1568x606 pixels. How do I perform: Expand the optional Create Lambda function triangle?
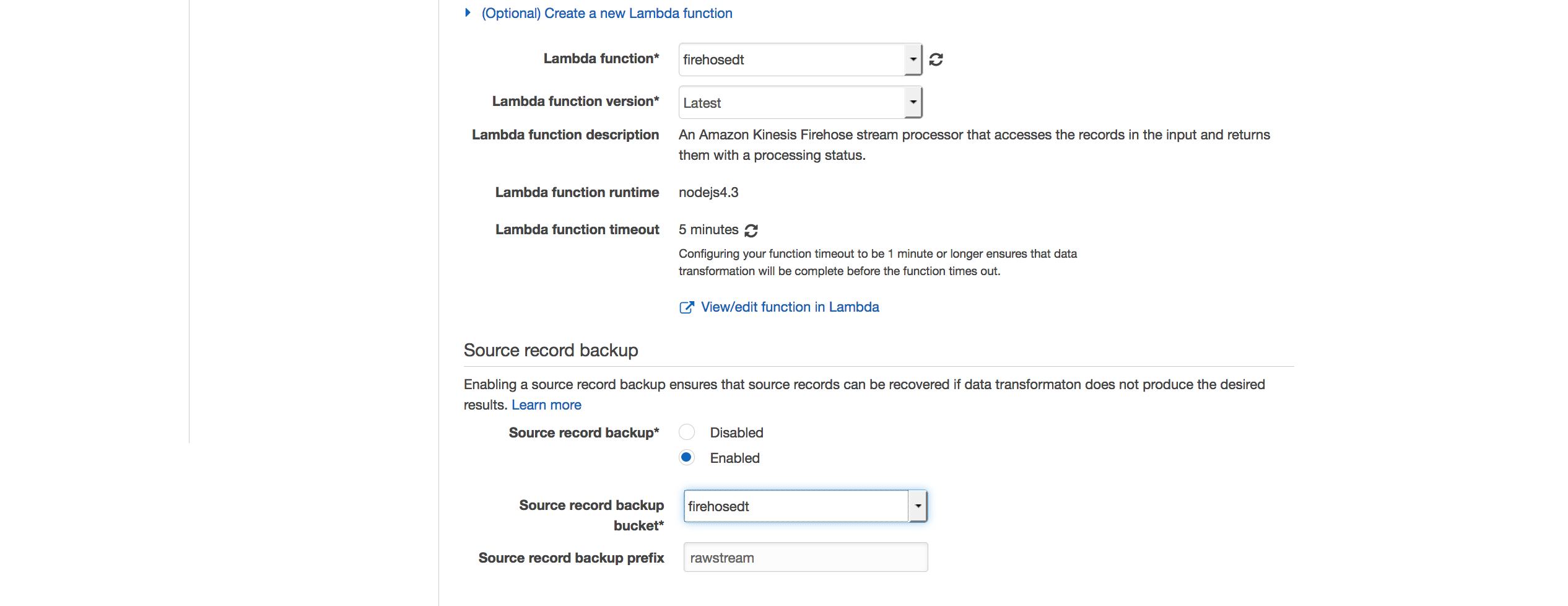[468, 13]
